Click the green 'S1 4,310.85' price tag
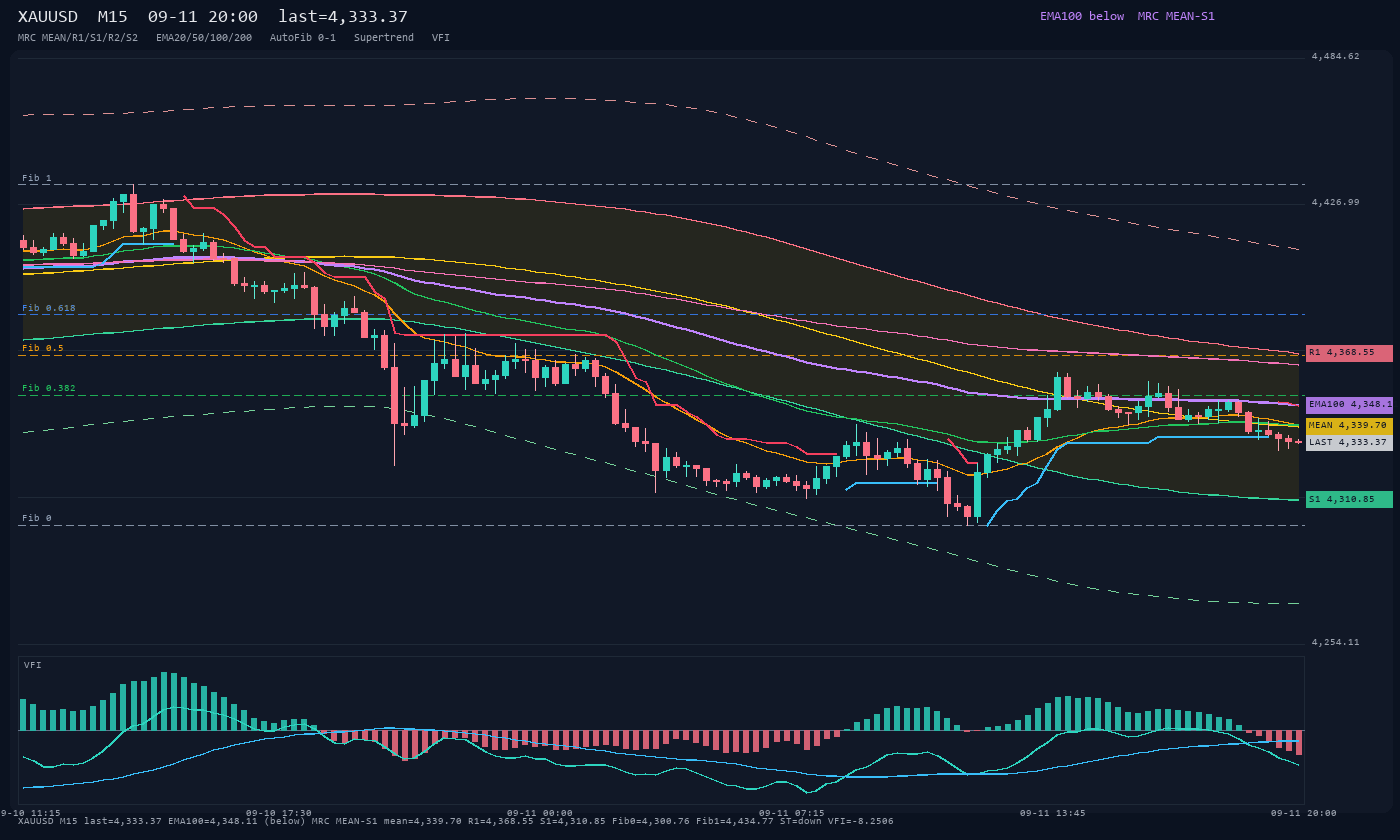The height and width of the screenshot is (840, 1400). click(x=1349, y=499)
